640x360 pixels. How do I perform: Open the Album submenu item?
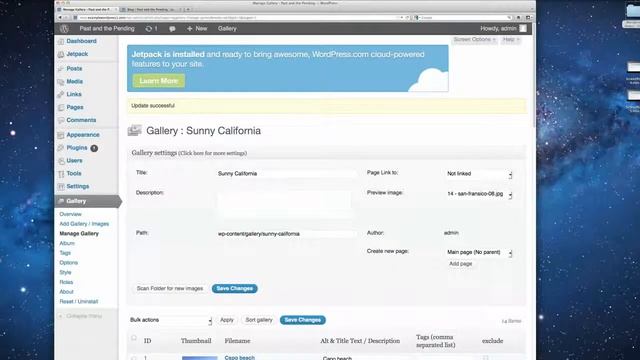pyautogui.click(x=67, y=243)
